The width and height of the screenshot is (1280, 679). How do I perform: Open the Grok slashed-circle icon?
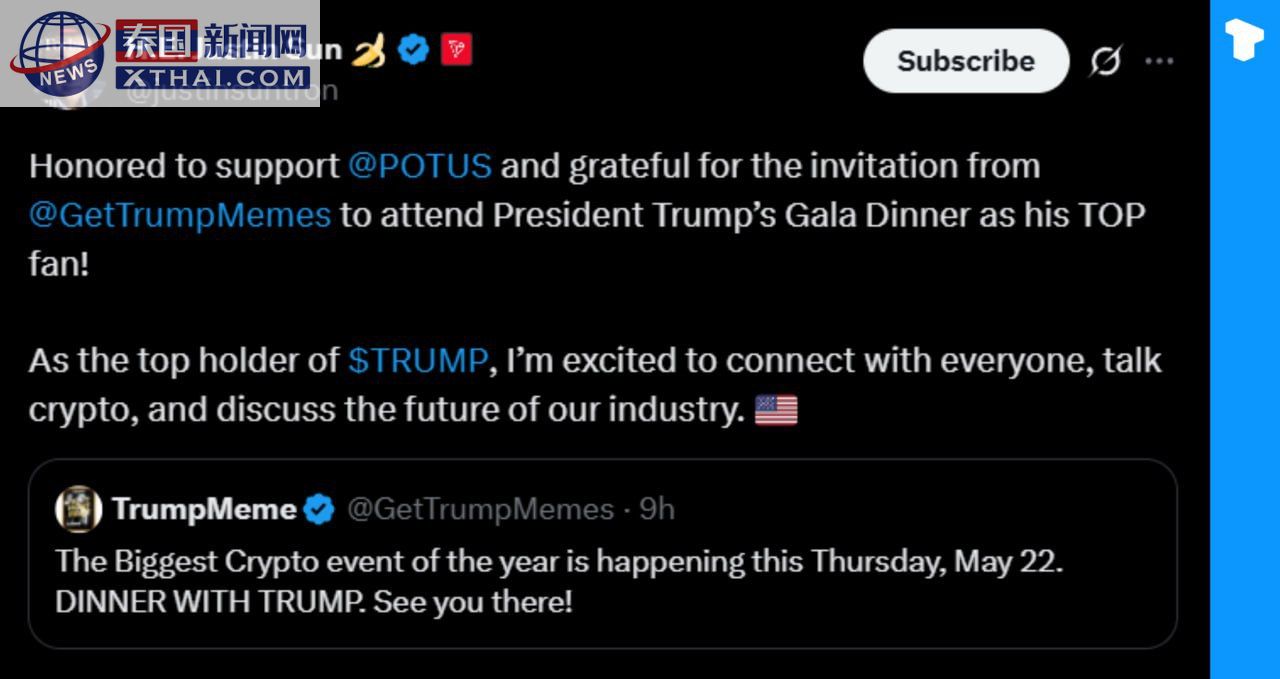coord(1105,61)
